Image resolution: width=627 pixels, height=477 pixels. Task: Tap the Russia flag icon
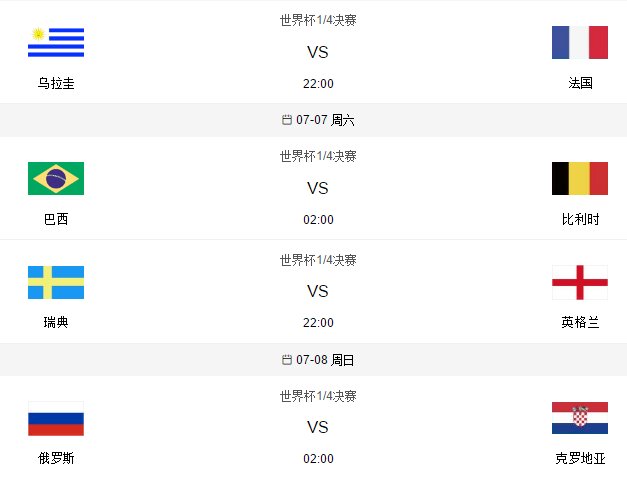56,418
